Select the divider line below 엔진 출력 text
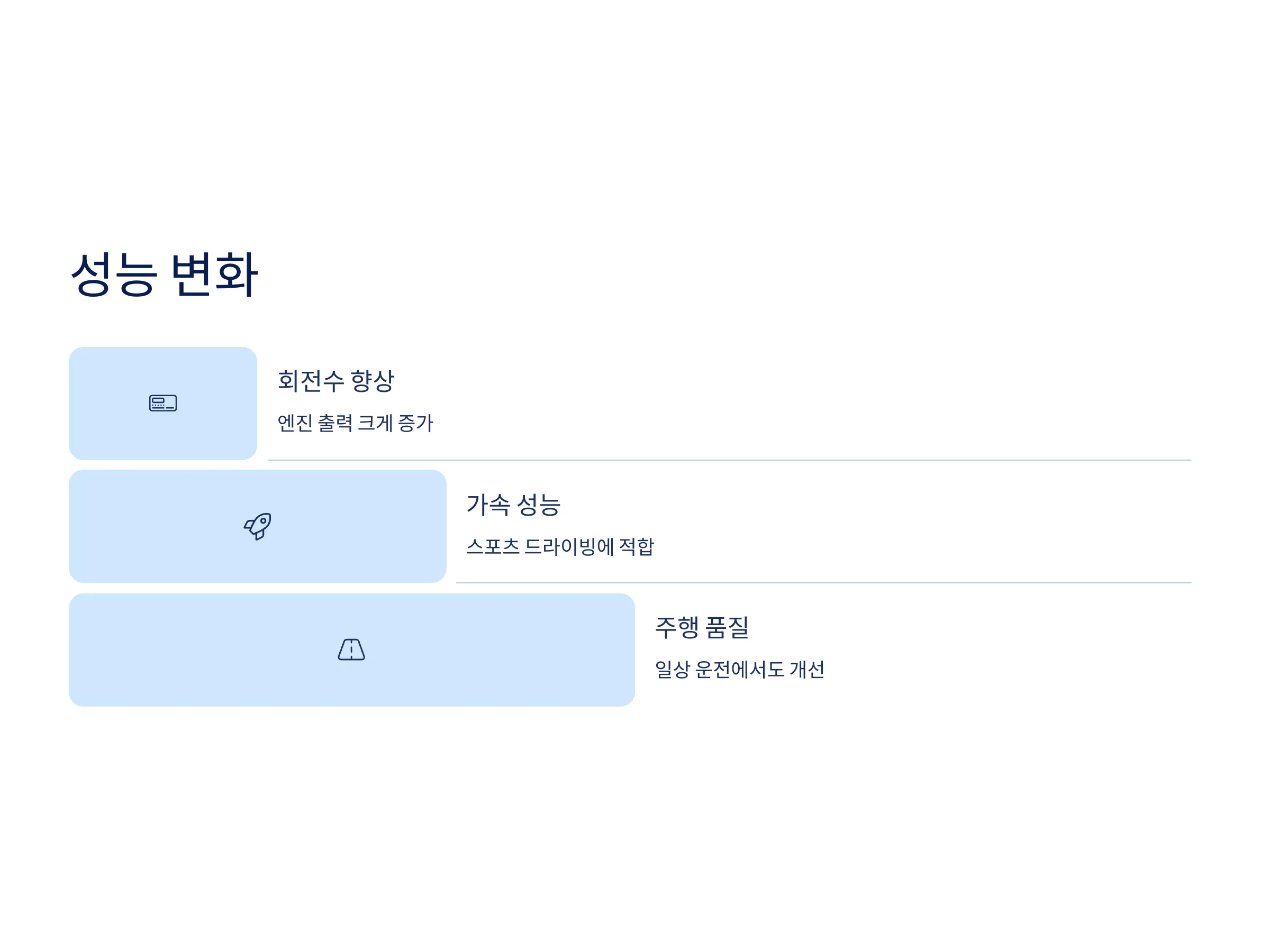 729,460
